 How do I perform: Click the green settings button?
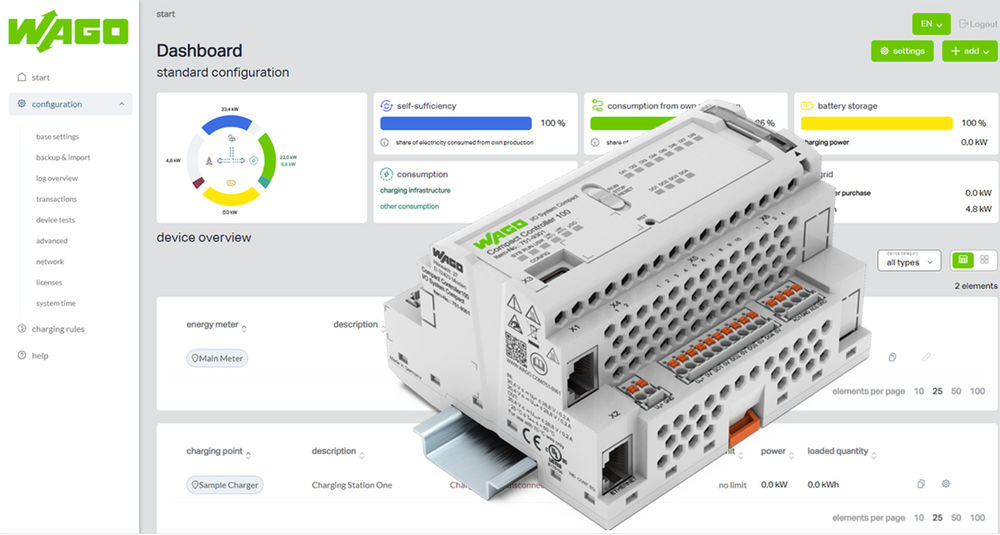[901, 51]
